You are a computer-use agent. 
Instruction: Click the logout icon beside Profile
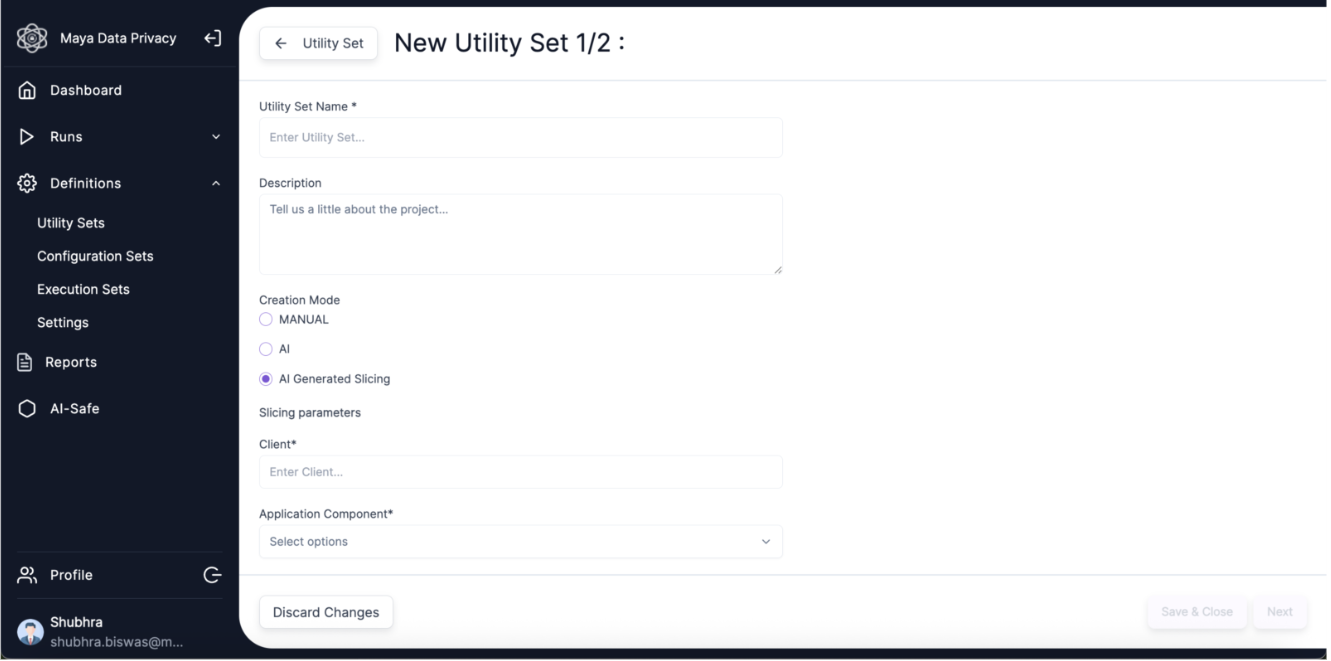pos(212,575)
